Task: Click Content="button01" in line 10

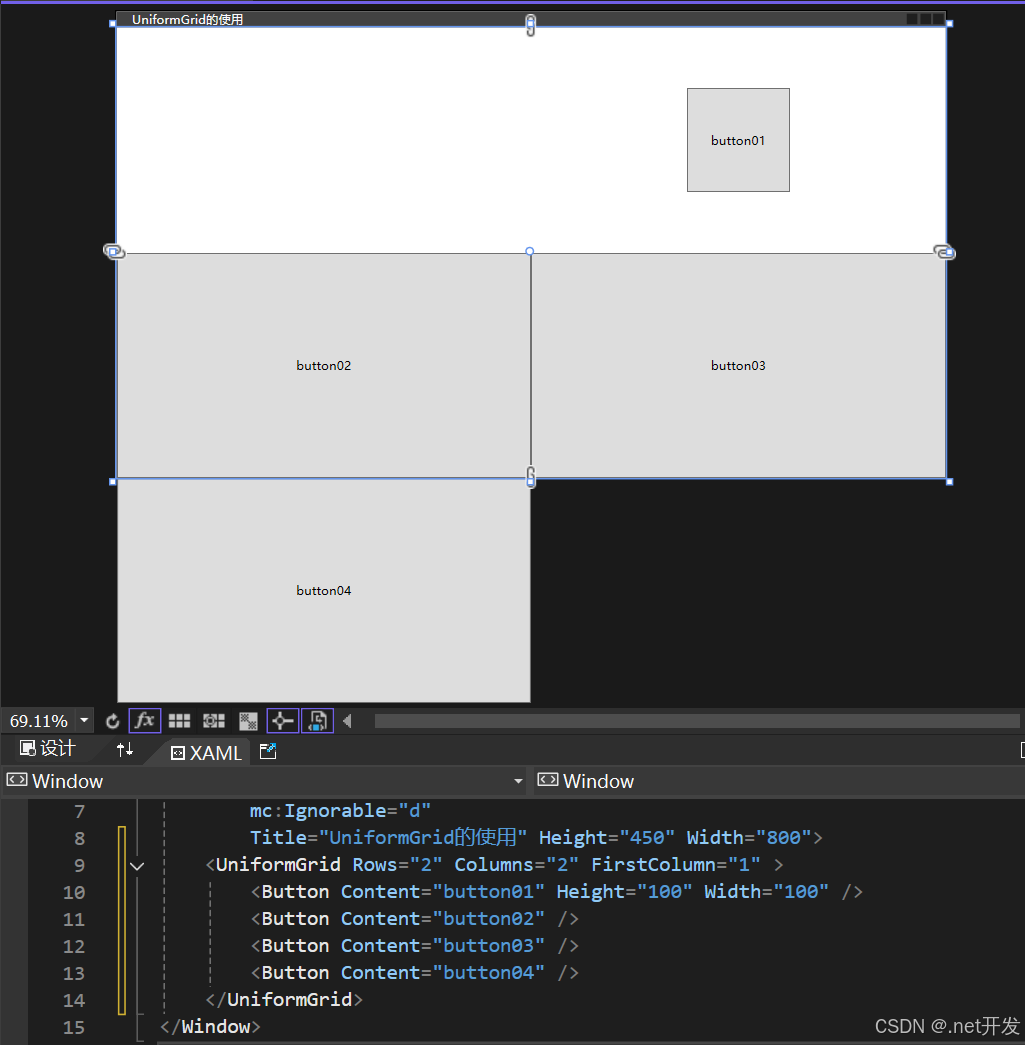Action: 443,892
